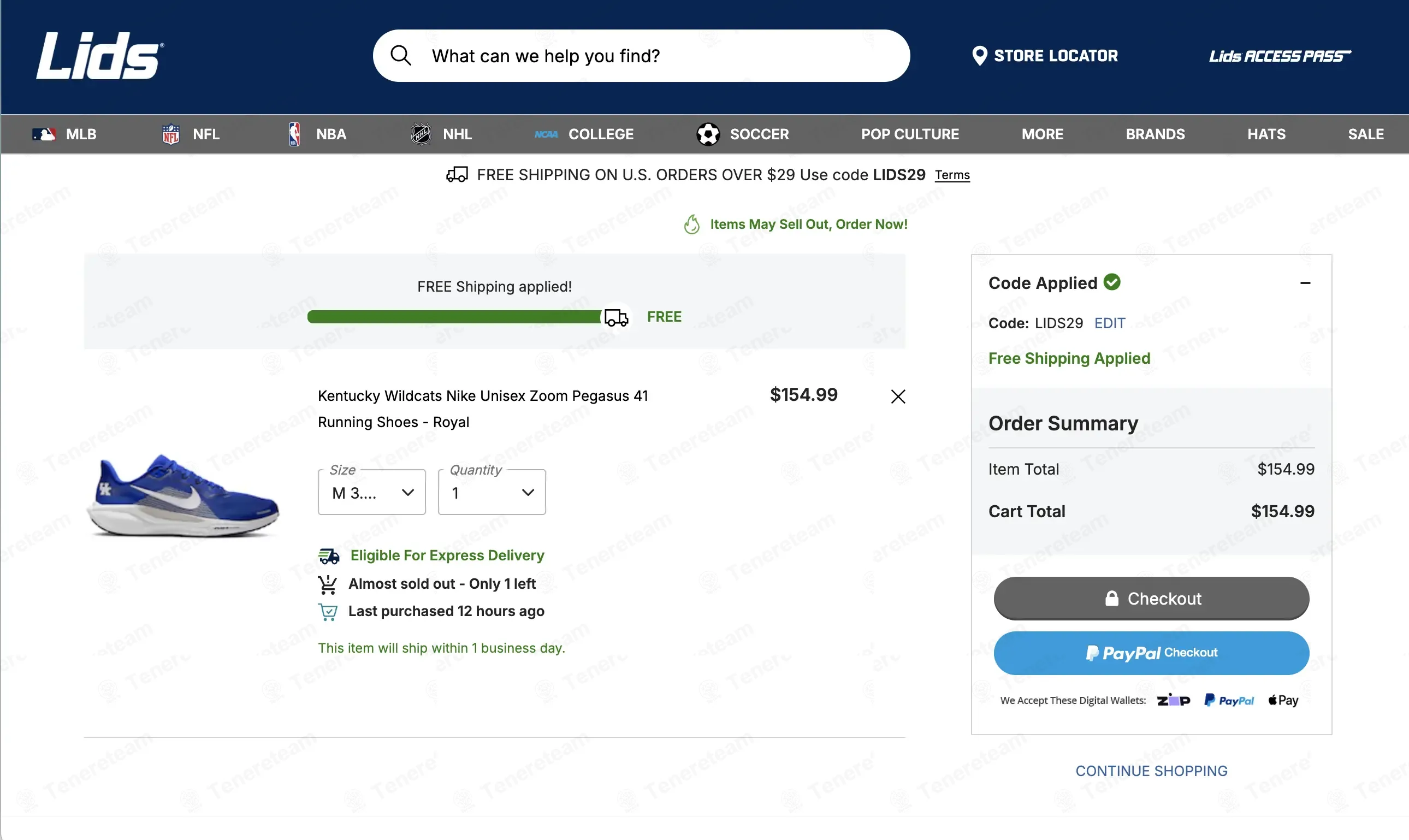This screenshot has height=840, width=1409.
Task: Click the NBA league logo
Action: click(294, 134)
